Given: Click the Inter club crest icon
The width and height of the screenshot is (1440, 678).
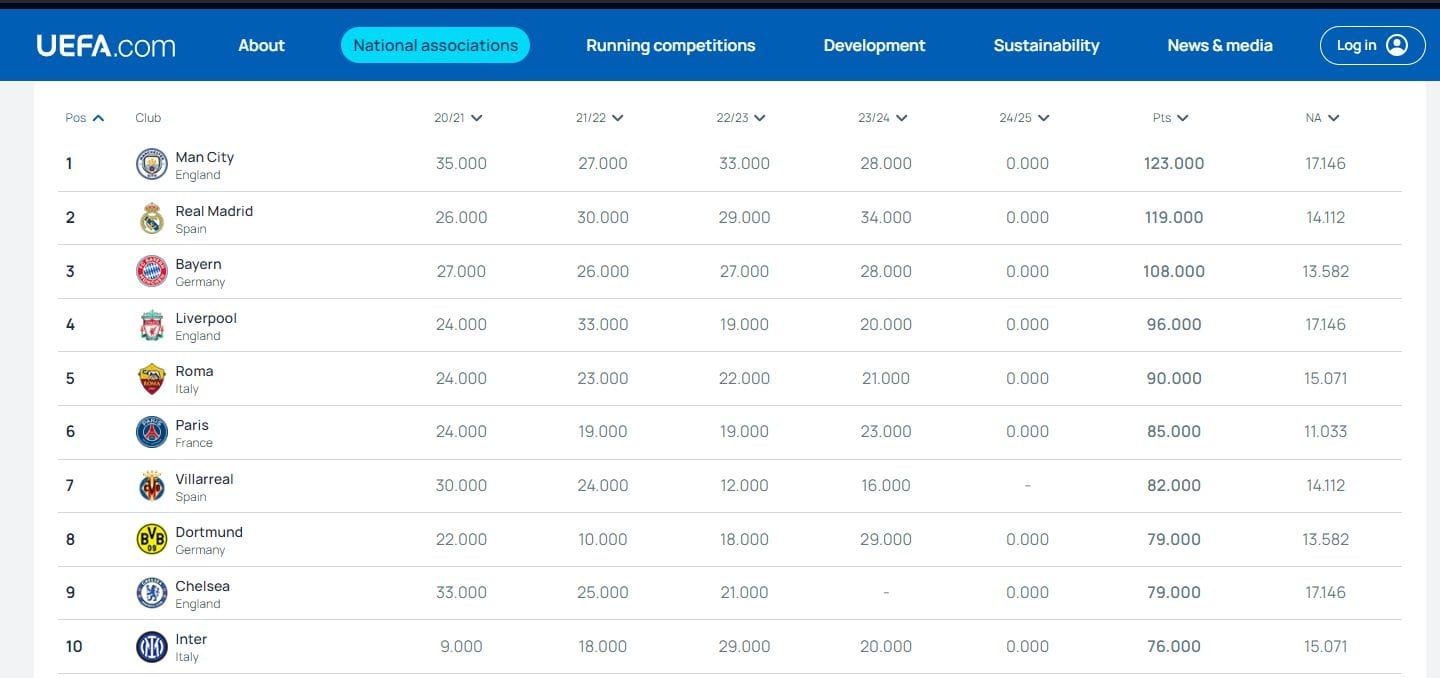Looking at the screenshot, I should 152,647.
